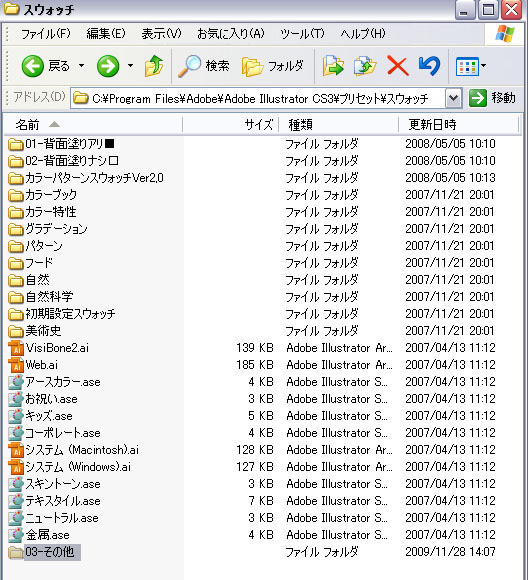Viewport: 528px width, 580px height.
Task: Open the ツール(T) menu
Action: coord(302,34)
